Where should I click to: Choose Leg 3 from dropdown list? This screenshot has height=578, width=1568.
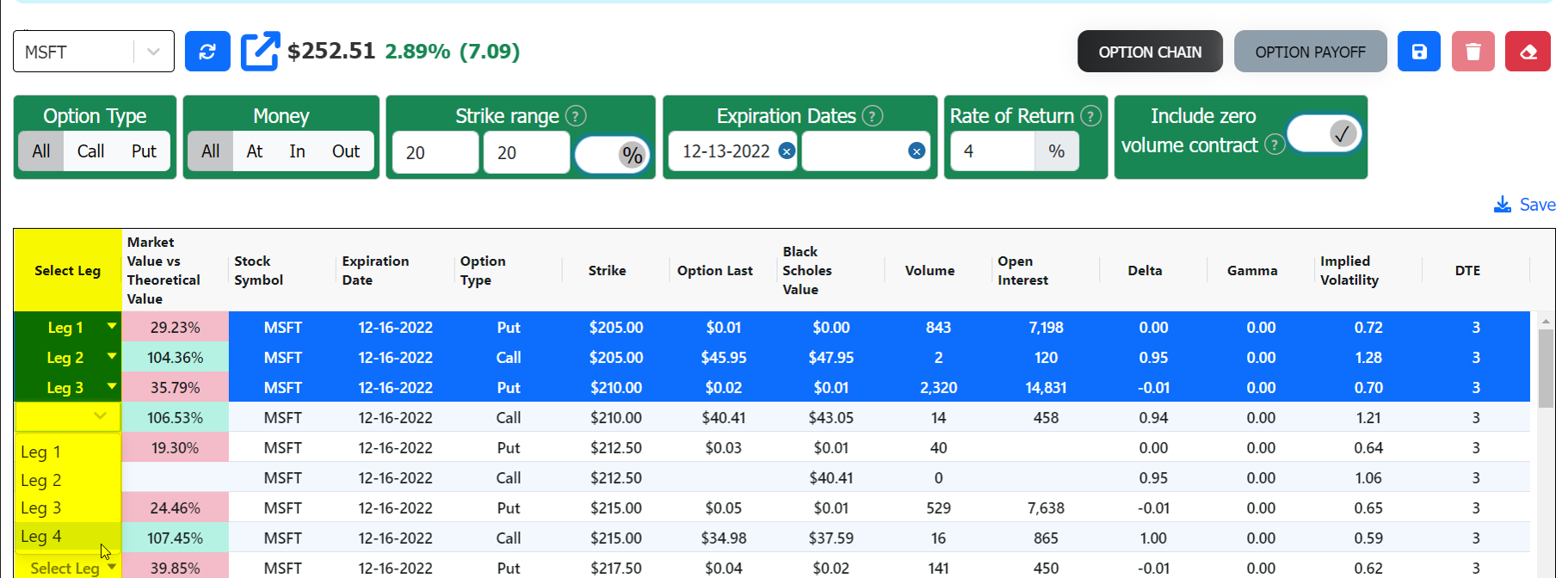point(68,507)
